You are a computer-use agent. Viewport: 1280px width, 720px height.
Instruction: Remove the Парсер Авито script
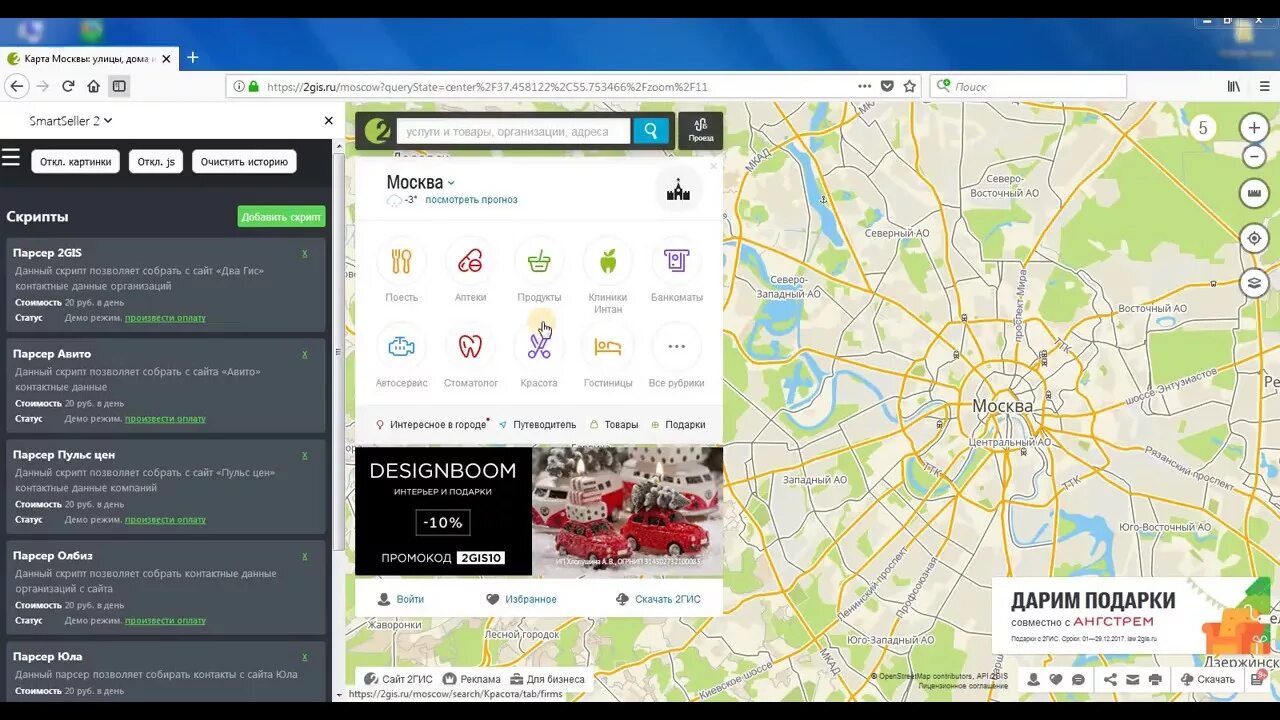(x=305, y=354)
